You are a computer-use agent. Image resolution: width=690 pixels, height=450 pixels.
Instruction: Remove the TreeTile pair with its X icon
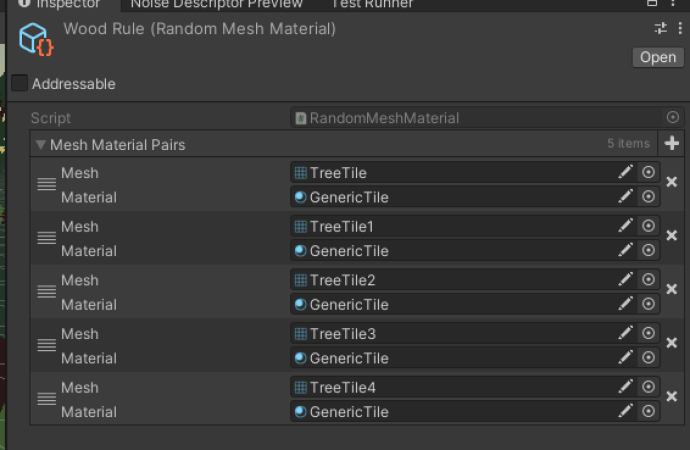[x=672, y=182]
